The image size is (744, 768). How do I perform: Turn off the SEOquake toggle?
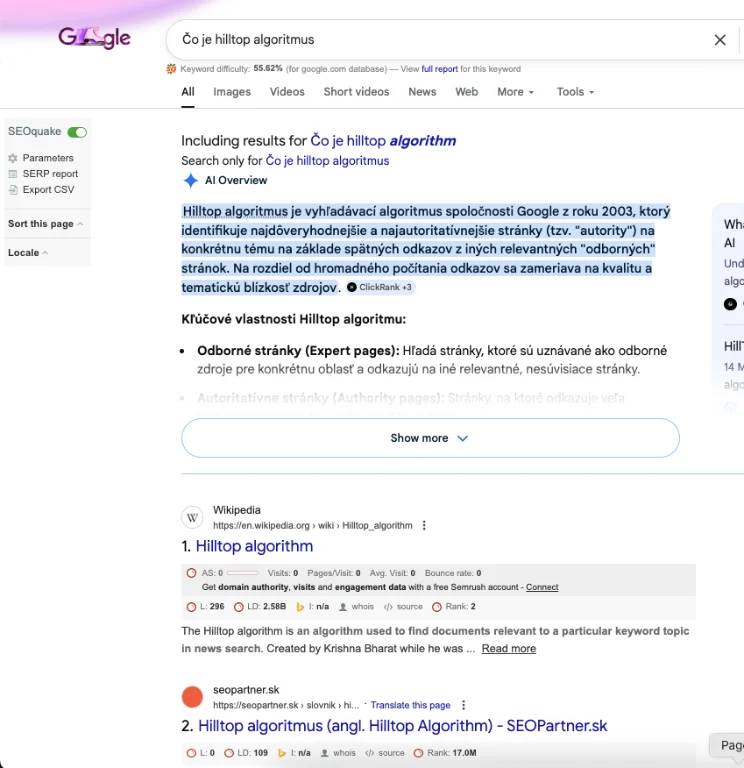click(77, 132)
